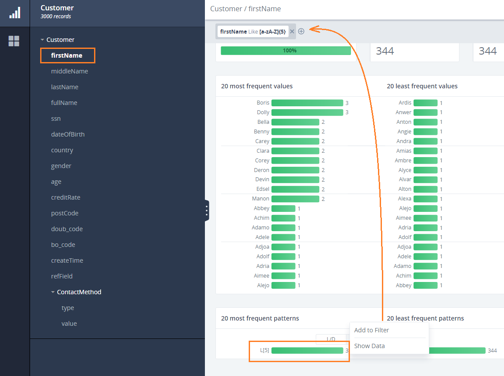This screenshot has width=504, height=376.
Task: Click the Boris frequency bar
Action: point(307,103)
